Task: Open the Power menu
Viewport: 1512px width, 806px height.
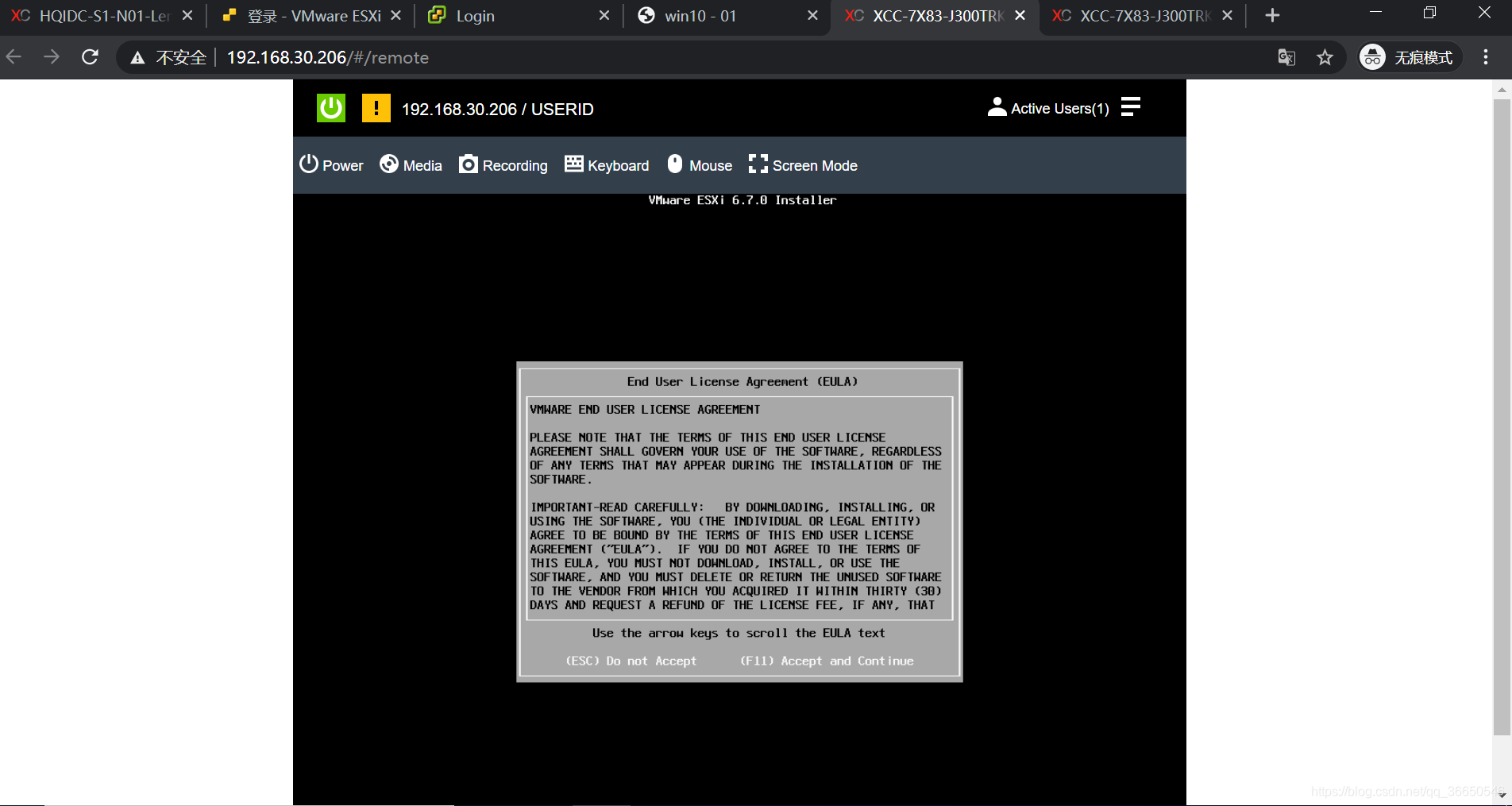Action: tap(331, 165)
